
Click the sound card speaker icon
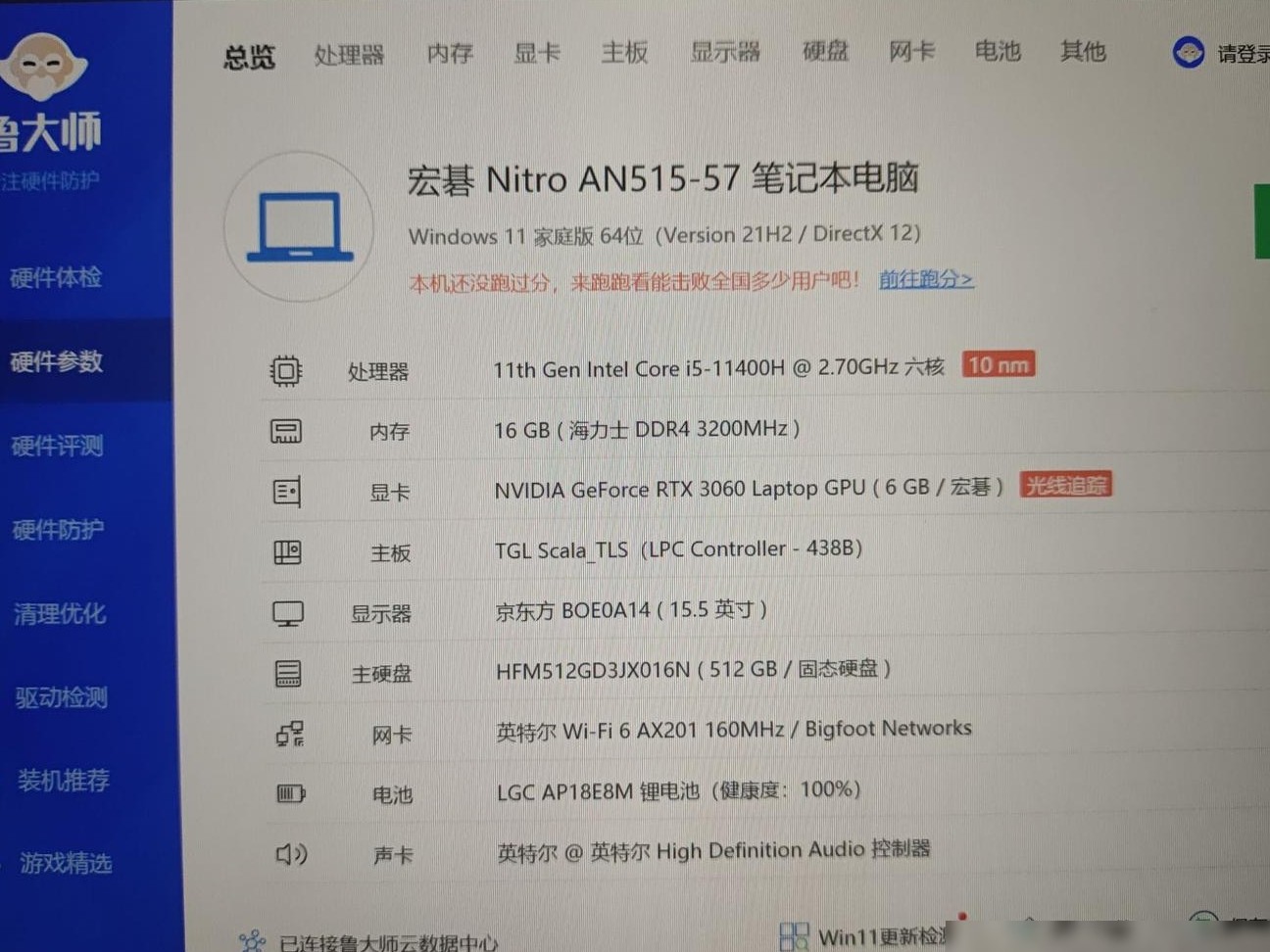coord(291,854)
